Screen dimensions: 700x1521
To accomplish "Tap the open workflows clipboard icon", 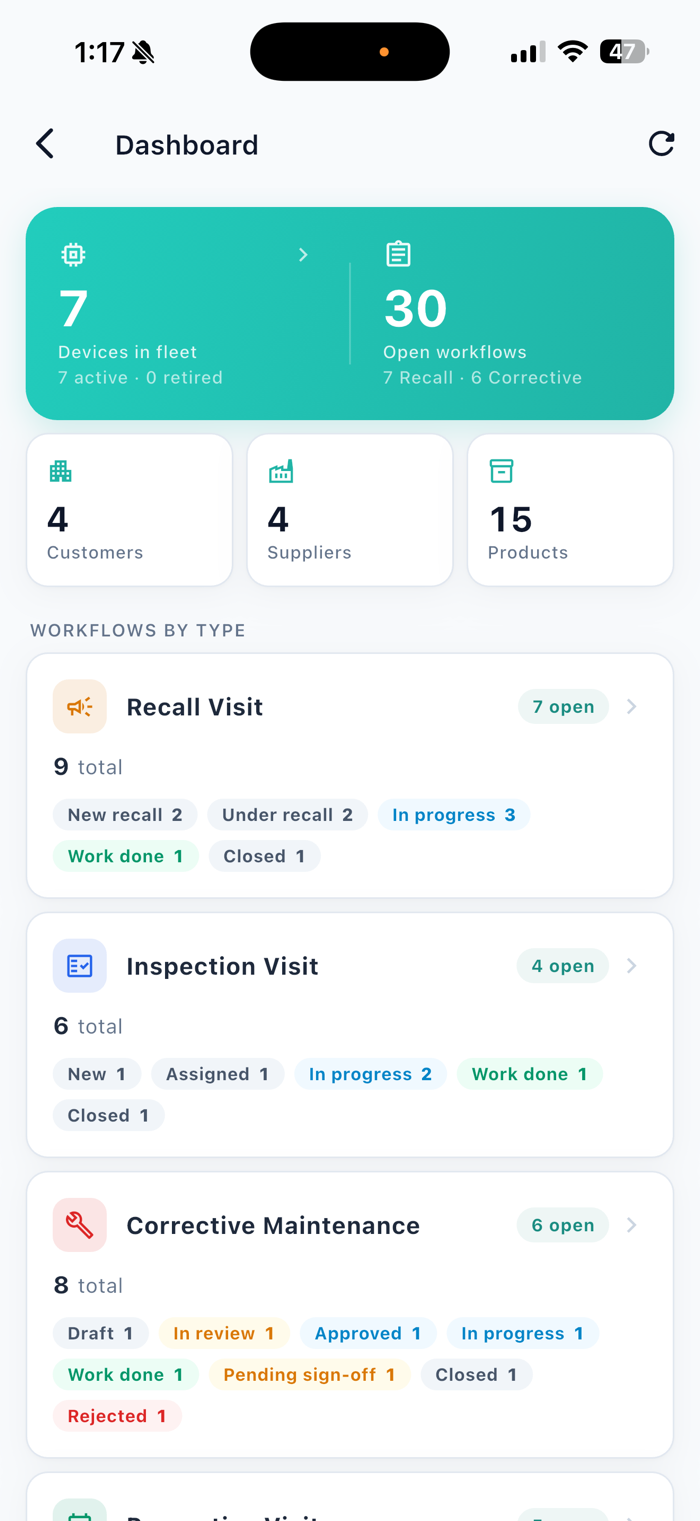I will click(398, 254).
